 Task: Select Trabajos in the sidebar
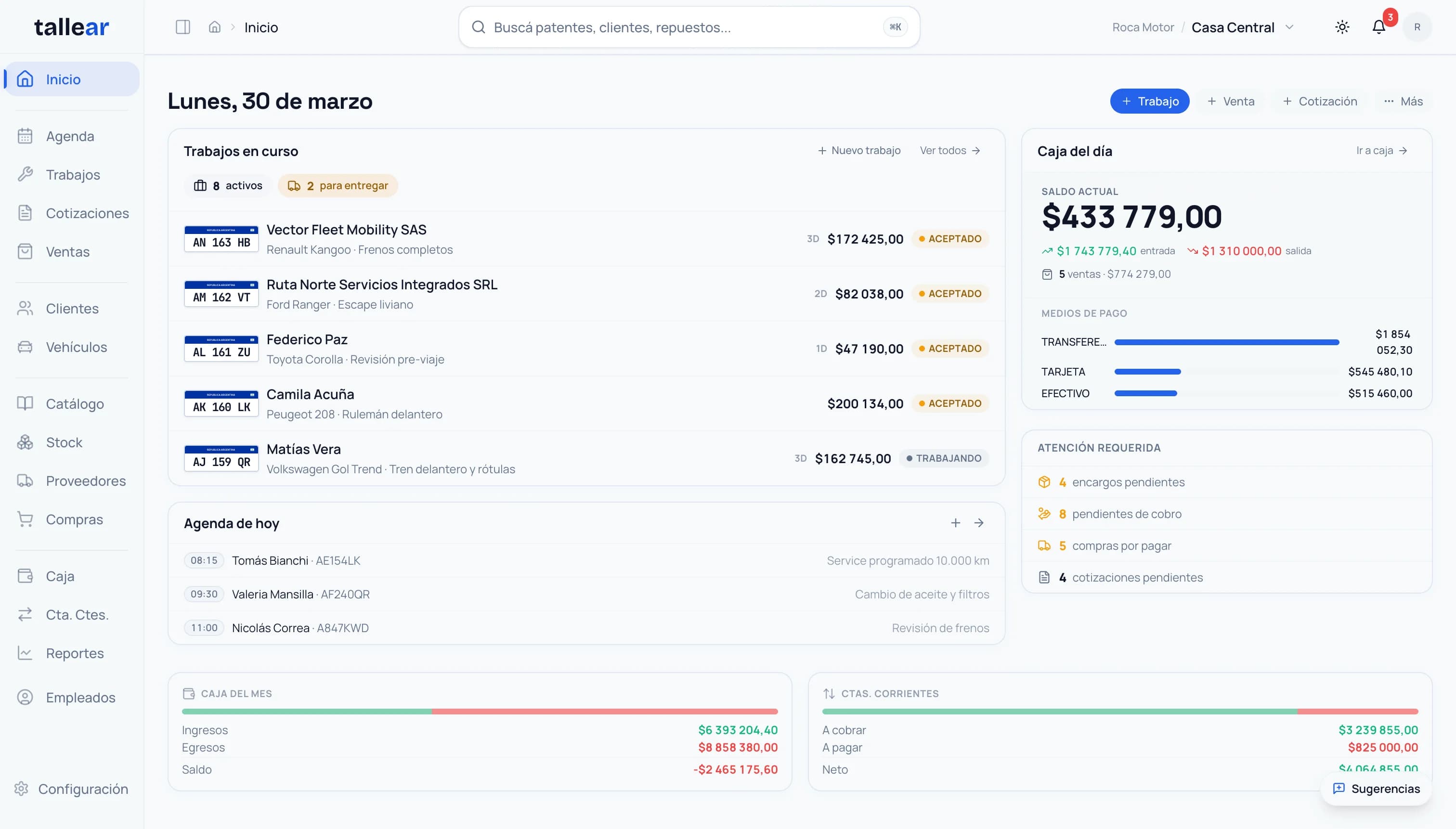pyautogui.click(x=72, y=174)
